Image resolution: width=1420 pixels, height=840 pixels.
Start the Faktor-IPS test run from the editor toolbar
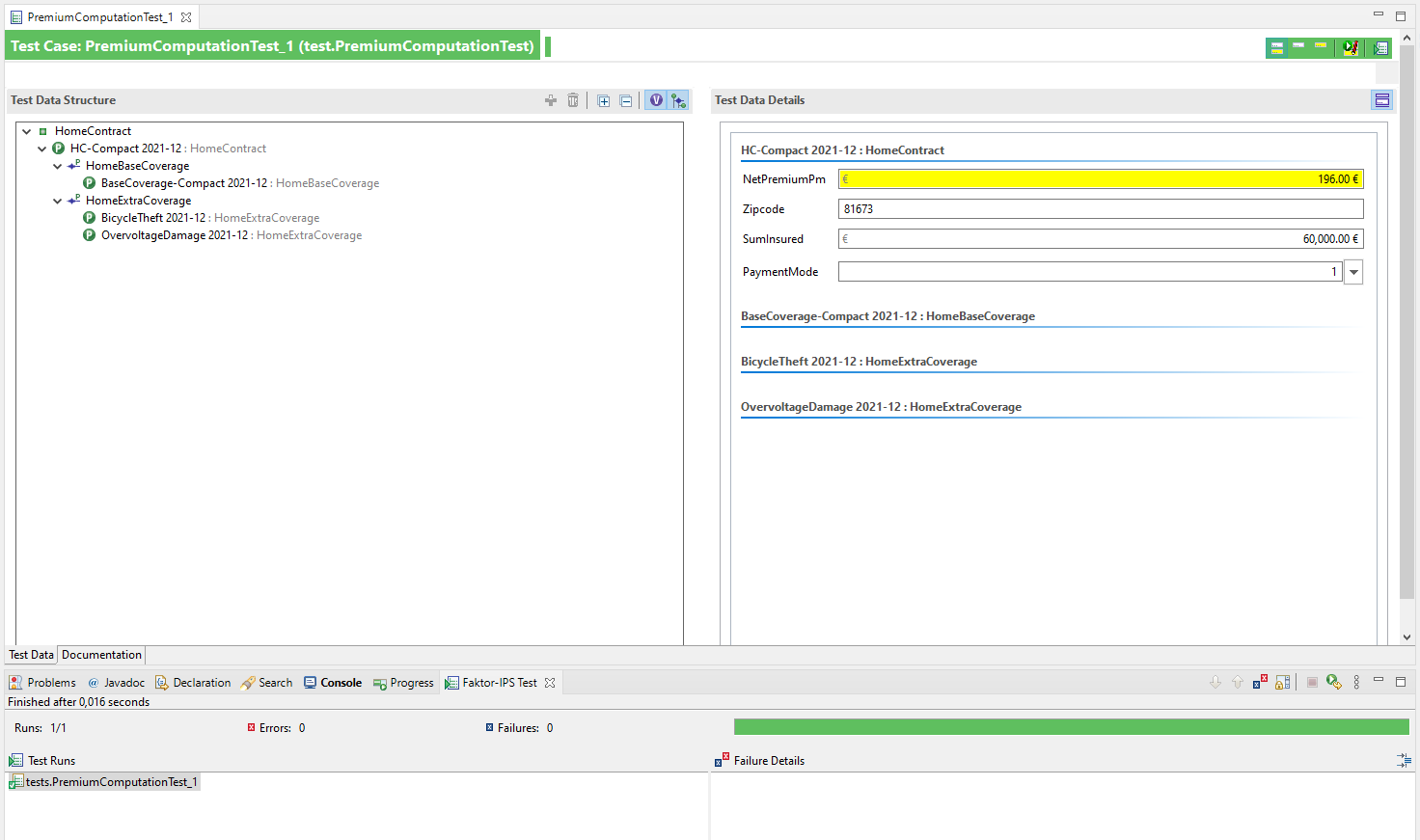1380,47
